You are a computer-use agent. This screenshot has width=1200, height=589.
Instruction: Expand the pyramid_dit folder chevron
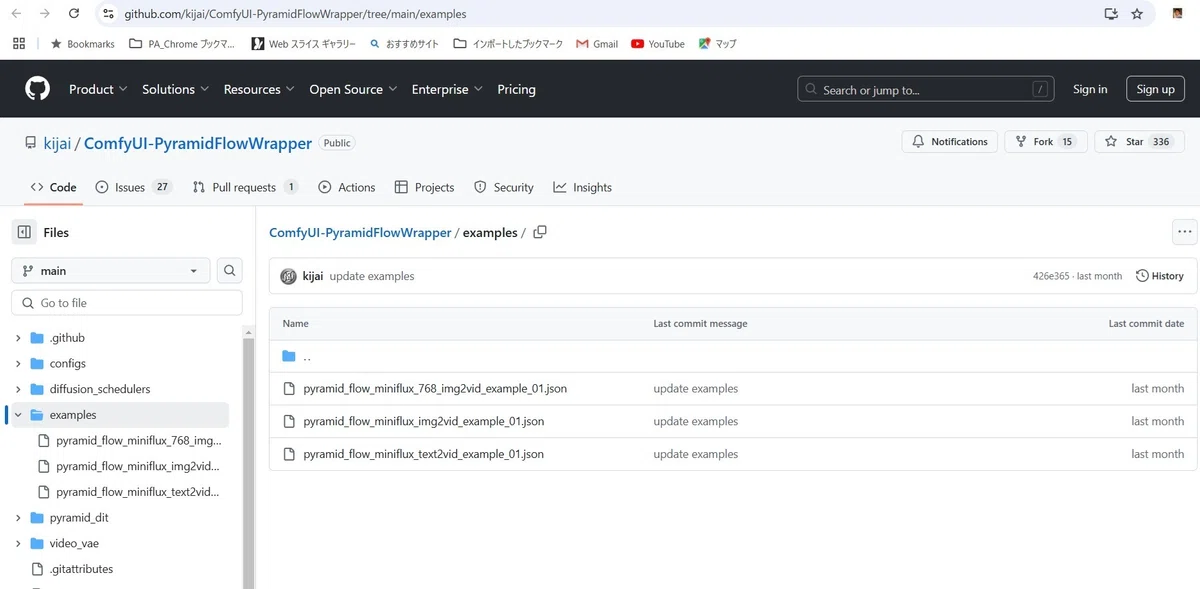[x=18, y=518]
